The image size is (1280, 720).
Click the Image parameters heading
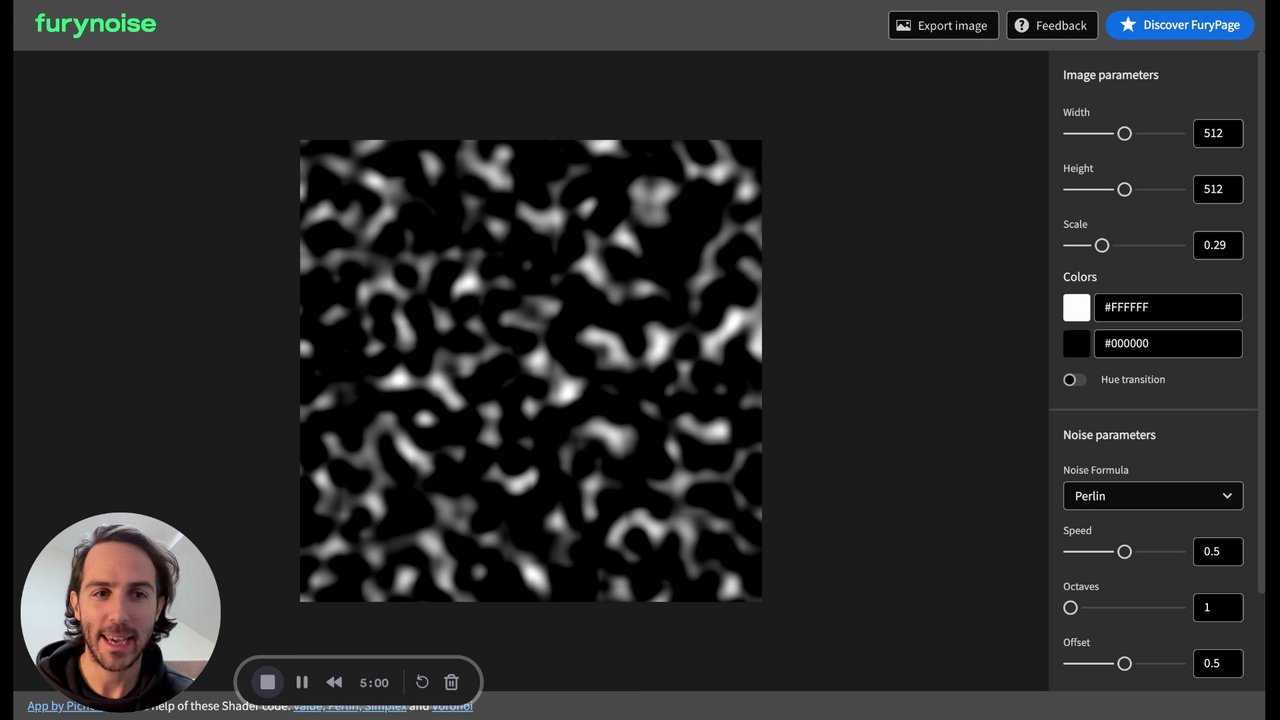coord(1110,75)
